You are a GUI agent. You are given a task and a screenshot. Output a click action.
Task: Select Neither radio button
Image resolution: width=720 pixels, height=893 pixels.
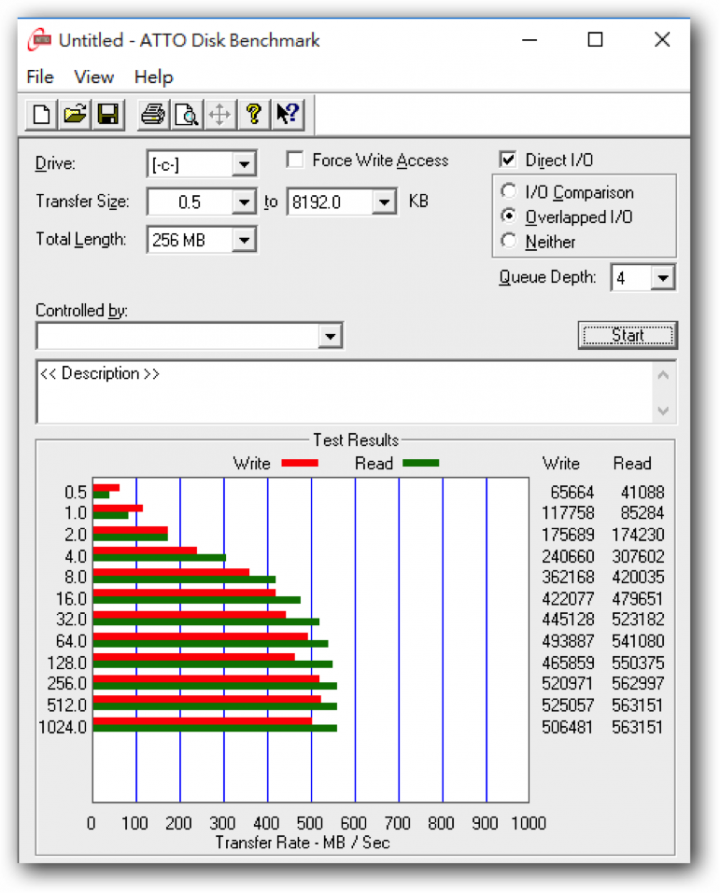pyautogui.click(x=508, y=241)
